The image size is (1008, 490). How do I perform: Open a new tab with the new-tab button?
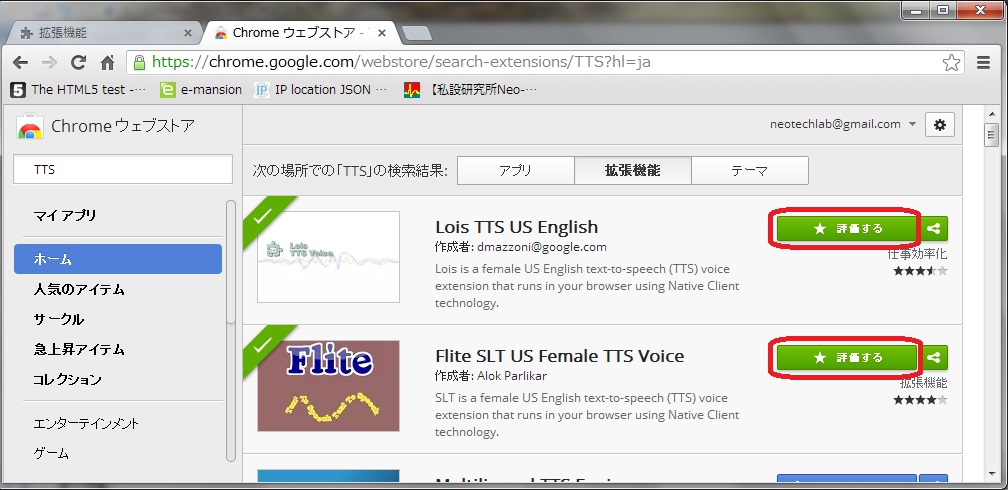pyautogui.click(x=417, y=33)
